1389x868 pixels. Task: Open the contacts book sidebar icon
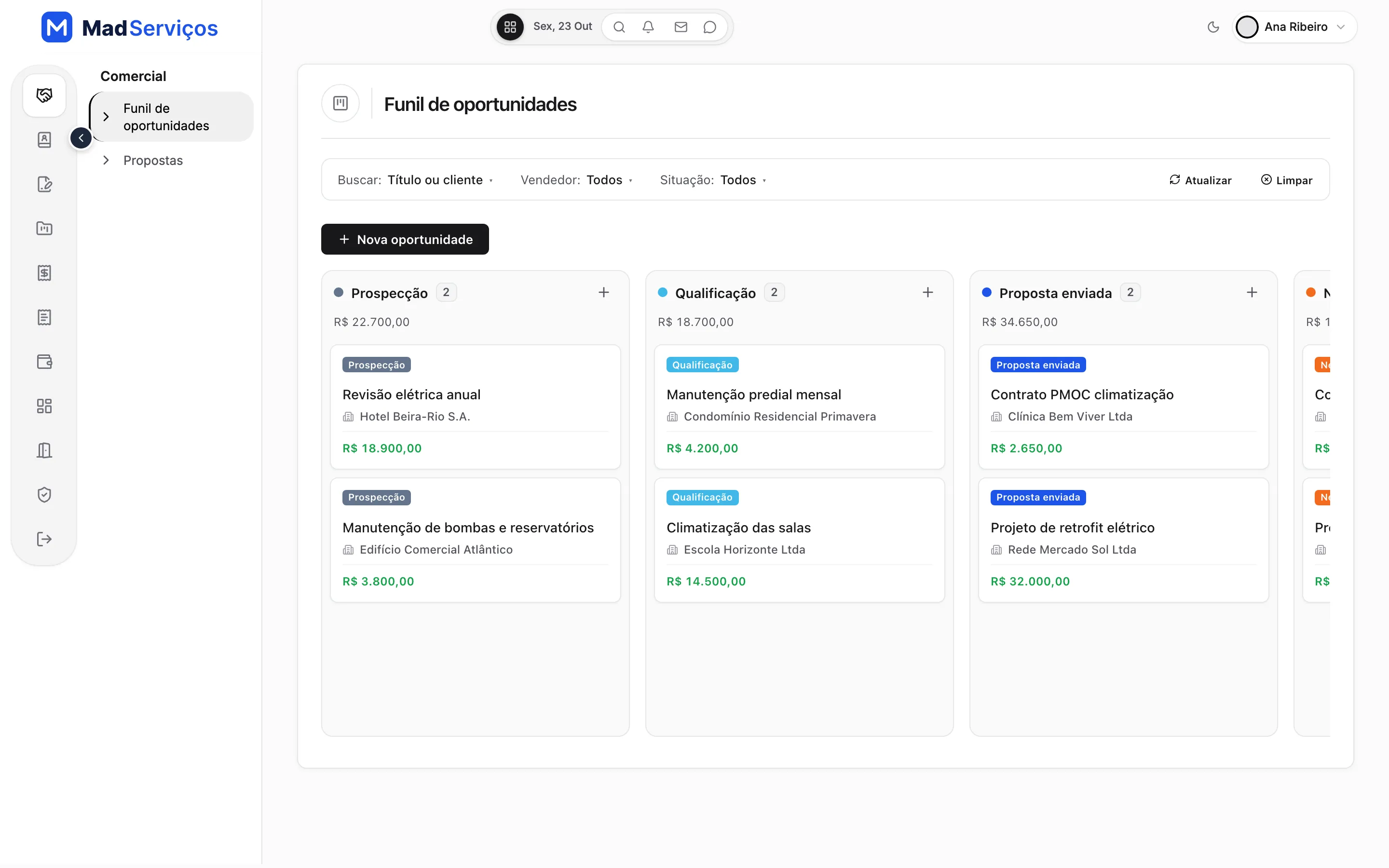[x=44, y=139]
